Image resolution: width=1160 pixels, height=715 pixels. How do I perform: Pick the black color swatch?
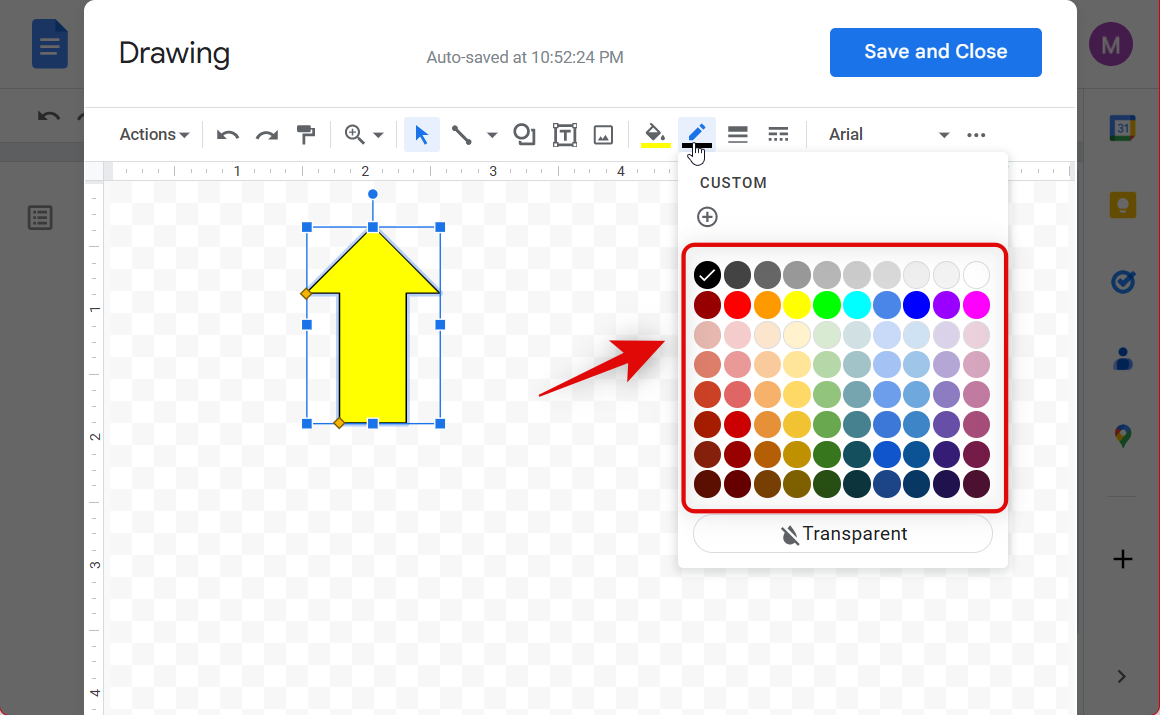coord(707,275)
